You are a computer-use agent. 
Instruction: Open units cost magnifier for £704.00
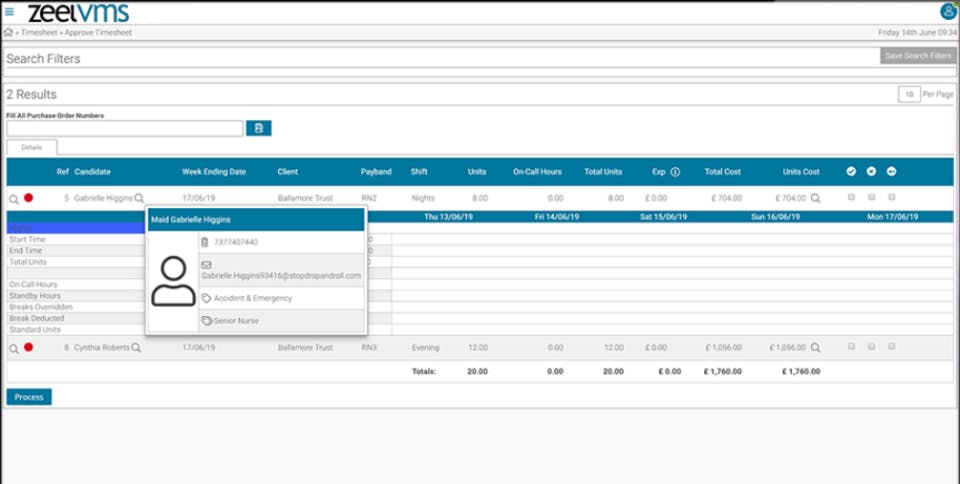816,198
